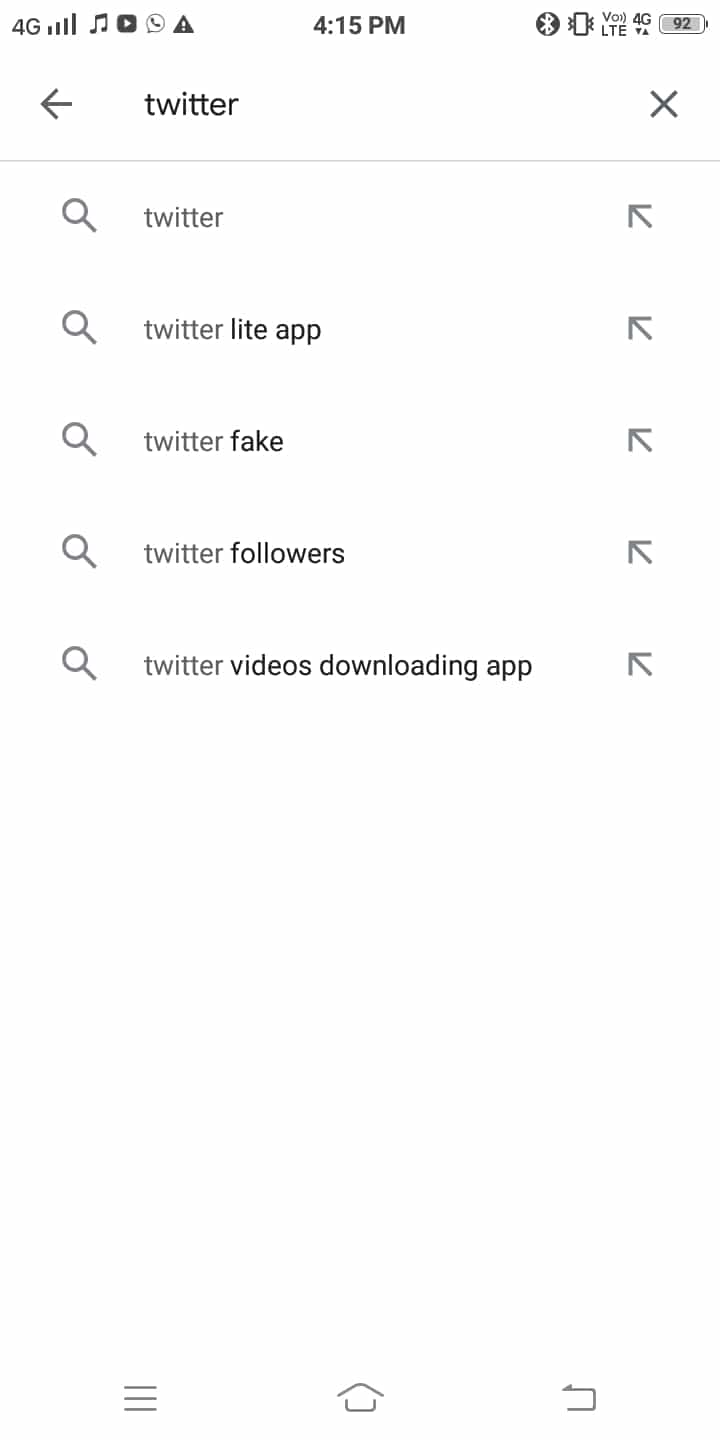This screenshot has height=1440, width=720.
Task: Tap the fill-in arrow for 'twitter videos downloading app'
Action: tap(640, 664)
